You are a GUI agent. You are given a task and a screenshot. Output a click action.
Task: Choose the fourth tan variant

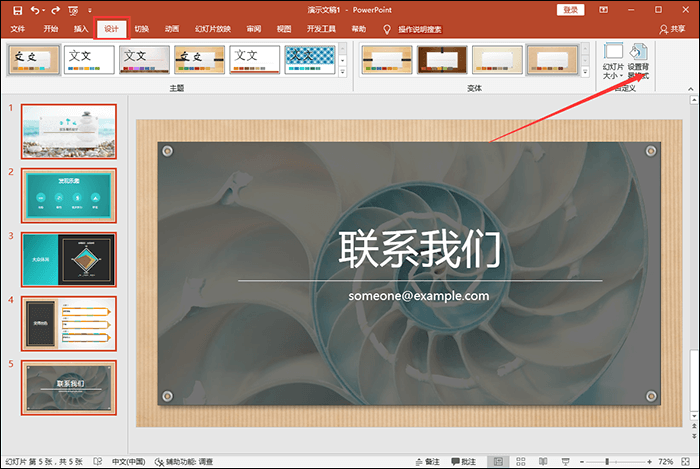(x=553, y=59)
